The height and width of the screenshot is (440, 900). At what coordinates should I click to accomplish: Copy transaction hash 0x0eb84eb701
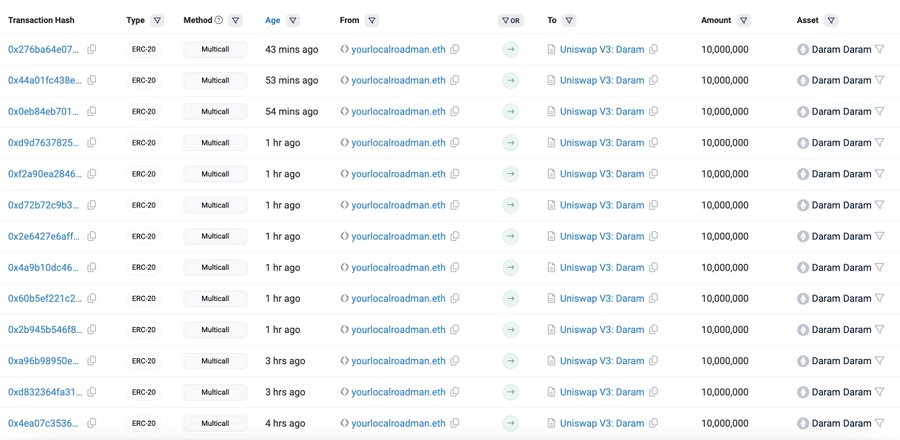pyautogui.click(x=91, y=111)
